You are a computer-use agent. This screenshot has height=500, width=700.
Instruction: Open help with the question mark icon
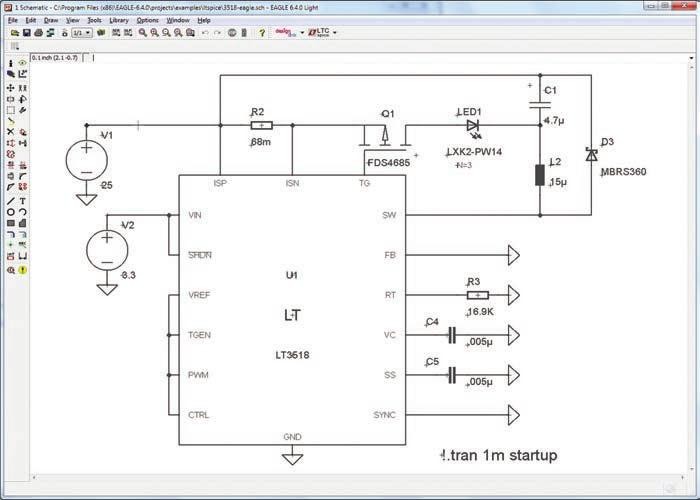tap(262, 33)
